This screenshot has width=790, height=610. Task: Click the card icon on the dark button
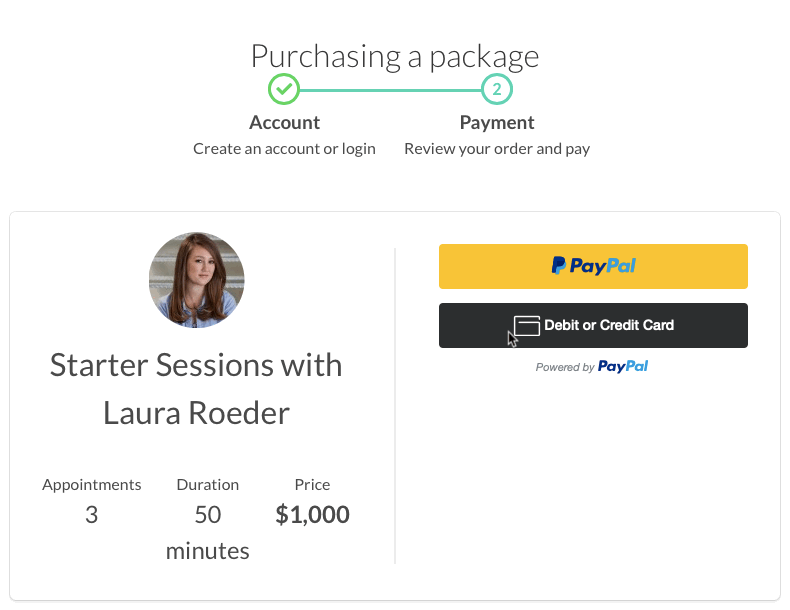click(x=527, y=326)
